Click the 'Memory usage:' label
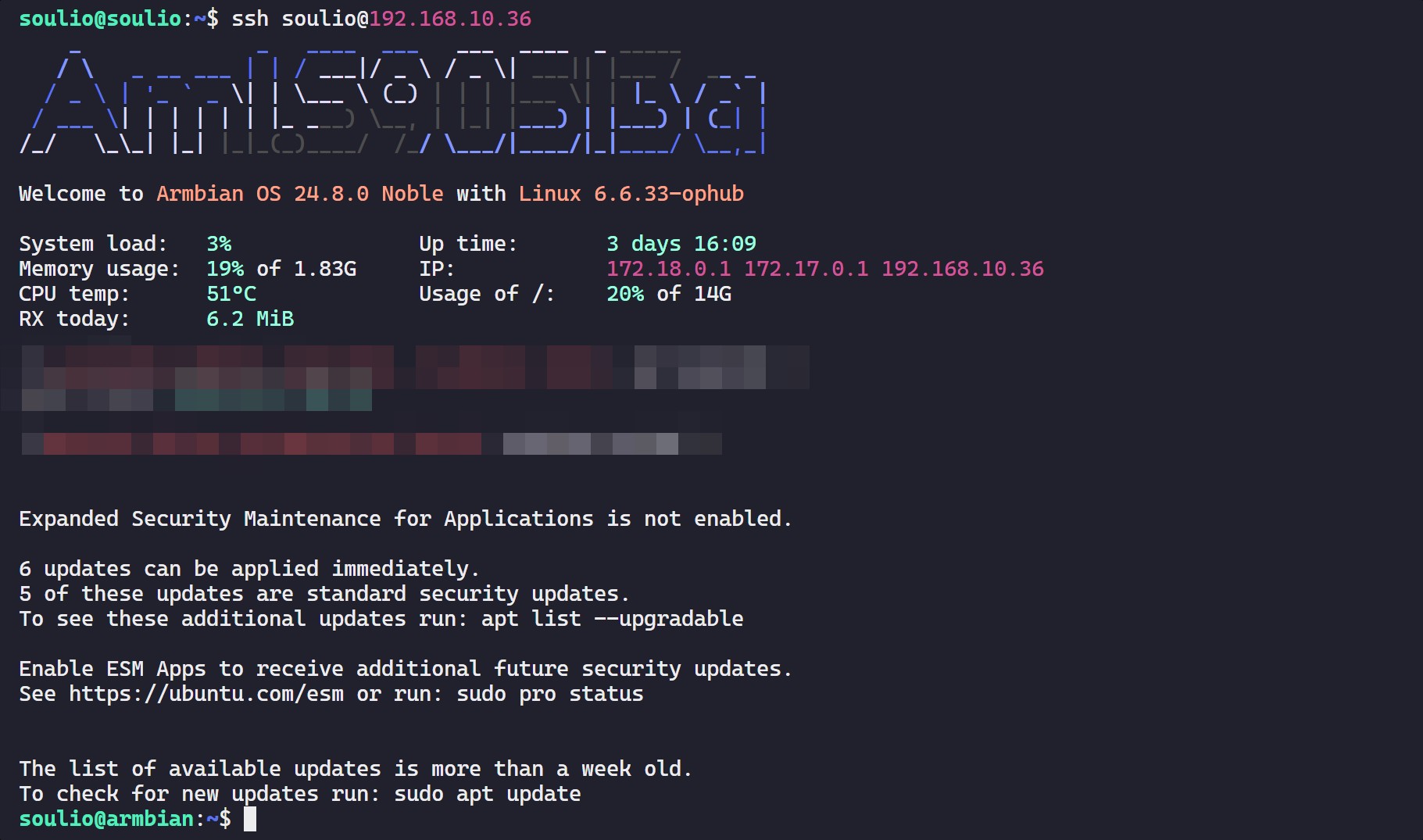 pos(100,269)
